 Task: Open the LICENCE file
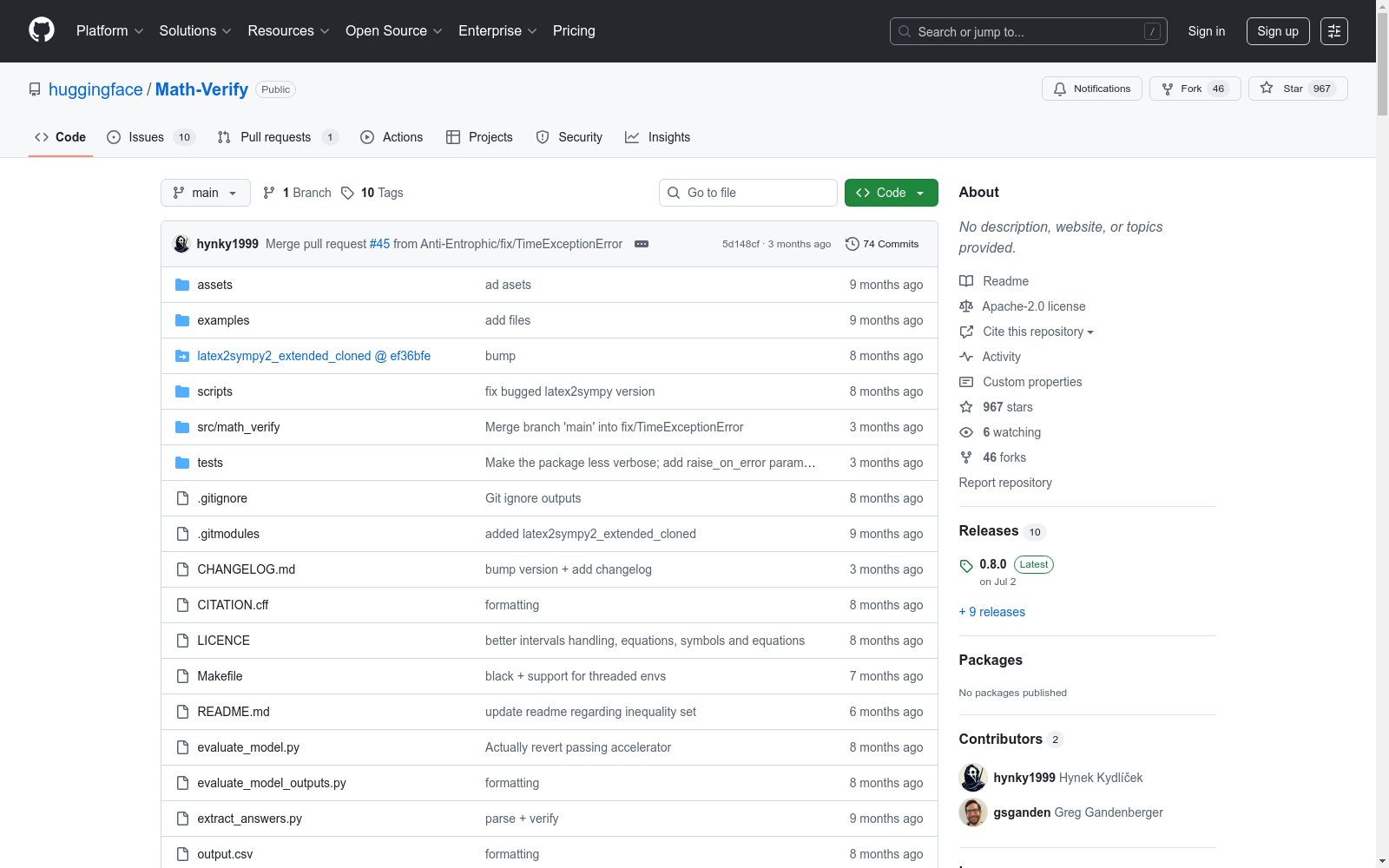tap(223, 641)
